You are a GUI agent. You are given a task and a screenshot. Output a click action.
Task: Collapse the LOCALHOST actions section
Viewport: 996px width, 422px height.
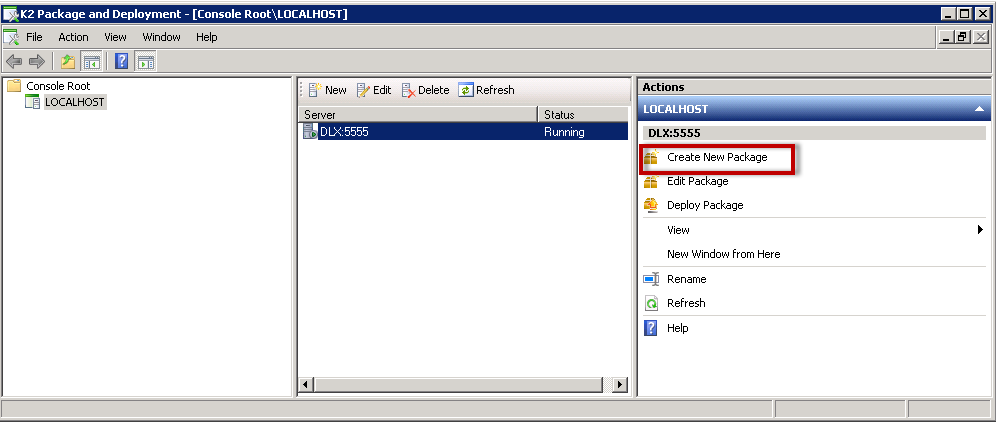point(979,109)
